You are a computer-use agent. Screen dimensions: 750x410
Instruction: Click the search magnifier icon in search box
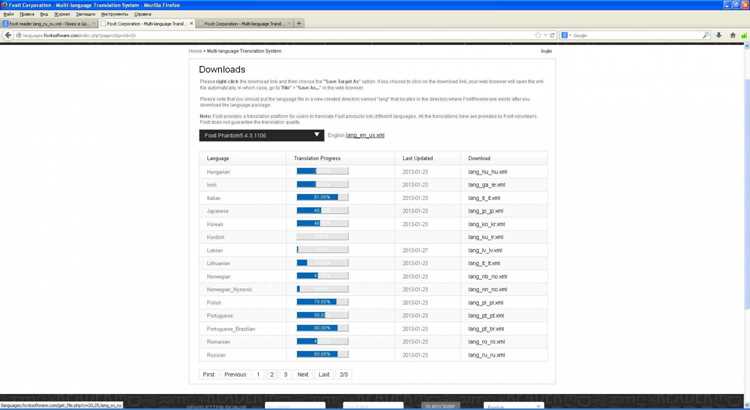[x=706, y=35]
